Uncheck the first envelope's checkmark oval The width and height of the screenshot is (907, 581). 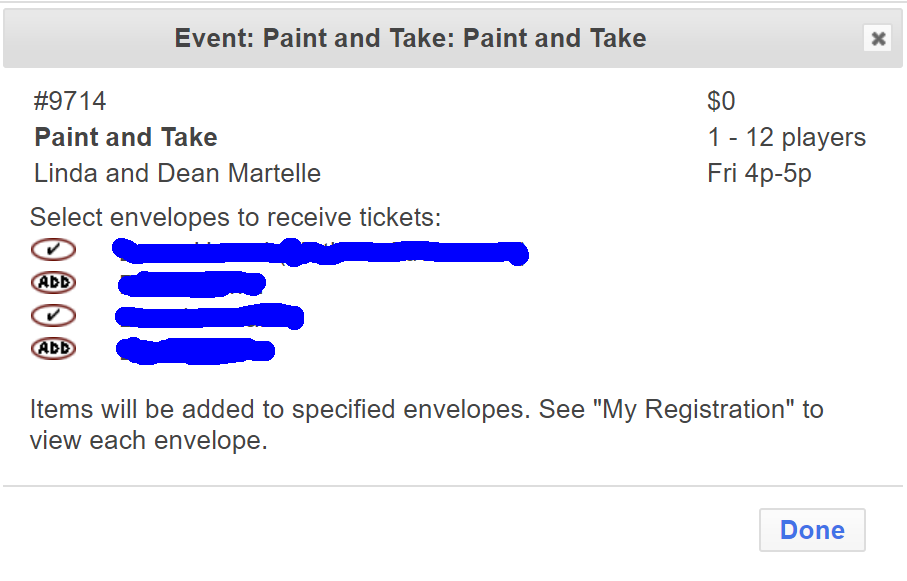click(x=53, y=249)
